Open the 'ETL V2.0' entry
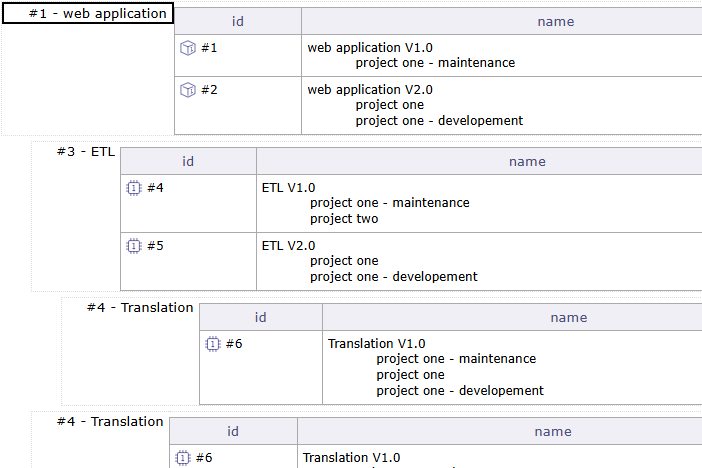 pyautogui.click(x=288, y=246)
